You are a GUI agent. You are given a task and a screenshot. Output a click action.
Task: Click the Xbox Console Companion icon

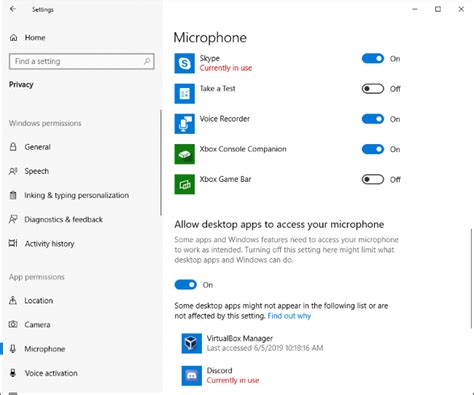tap(185, 154)
